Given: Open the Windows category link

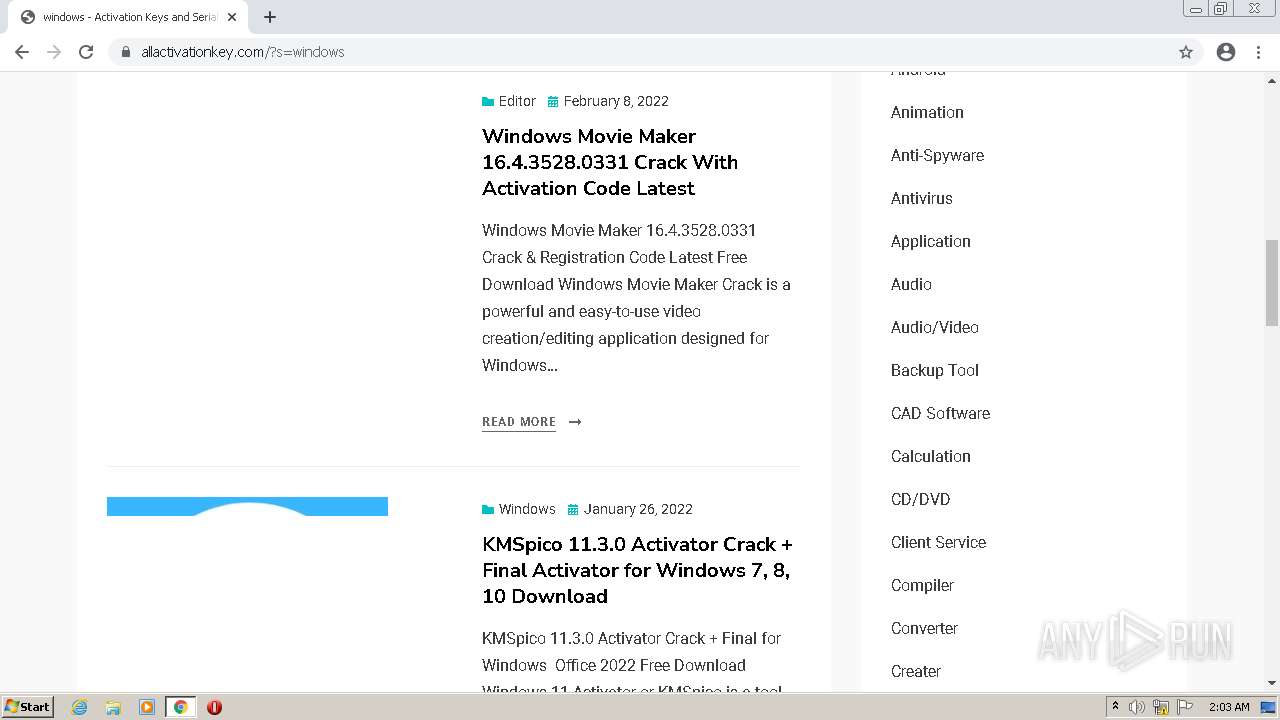Looking at the screenshot, I should [x=527, y=509].
